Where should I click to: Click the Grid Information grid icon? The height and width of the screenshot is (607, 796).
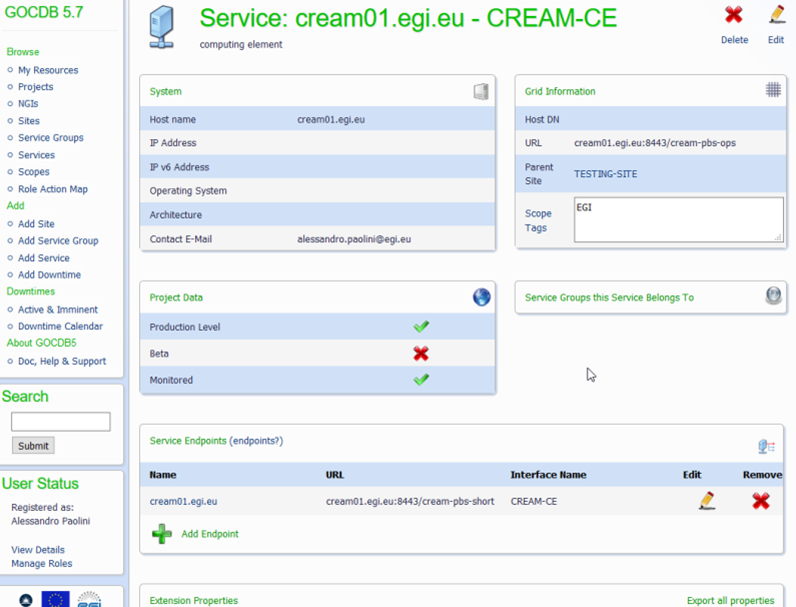coord(773,90)
